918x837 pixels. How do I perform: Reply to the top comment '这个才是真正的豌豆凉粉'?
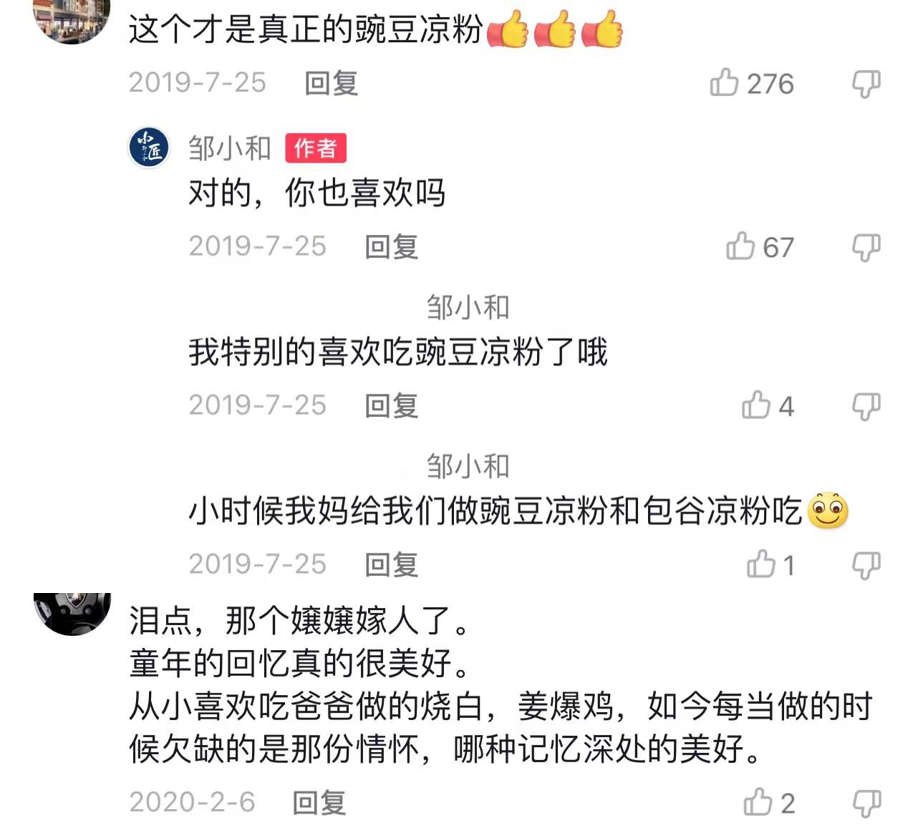[331, 83]
